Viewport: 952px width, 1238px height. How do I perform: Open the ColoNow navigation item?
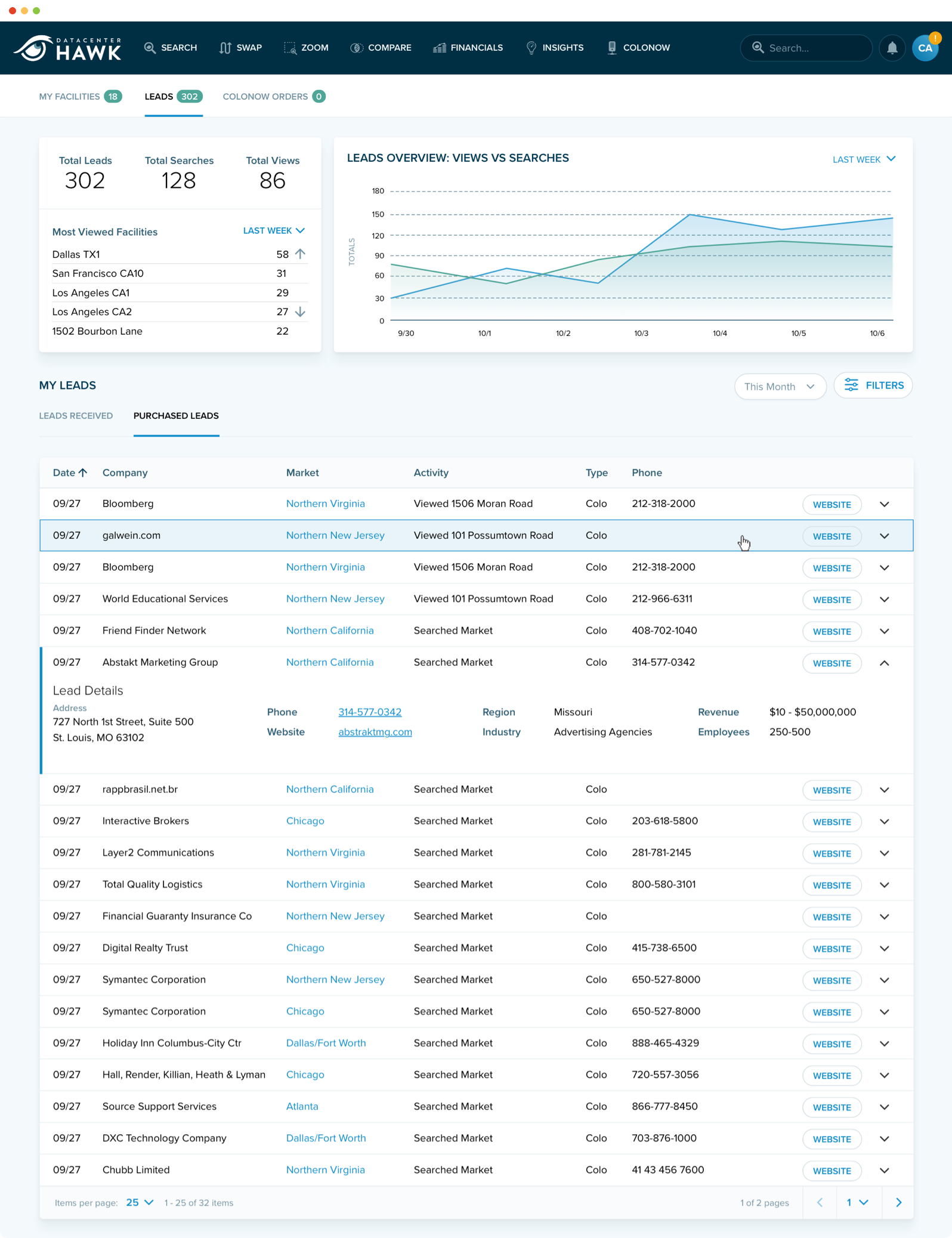coord(638,48)
